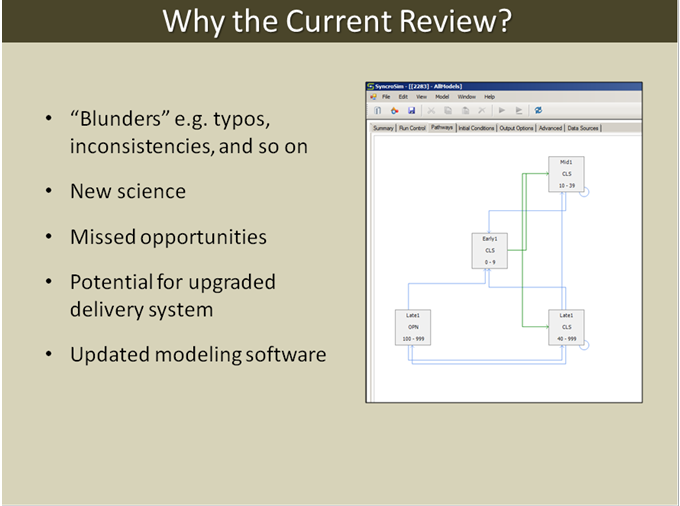
Task: Select the Pathways tab
Action: point(442,127)
